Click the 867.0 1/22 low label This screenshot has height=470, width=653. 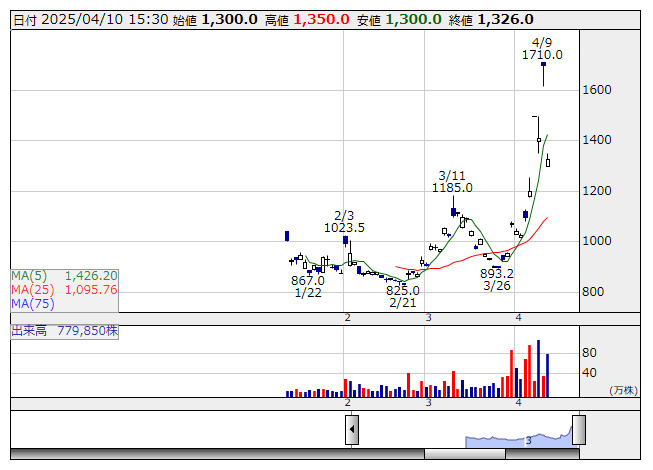308,287
